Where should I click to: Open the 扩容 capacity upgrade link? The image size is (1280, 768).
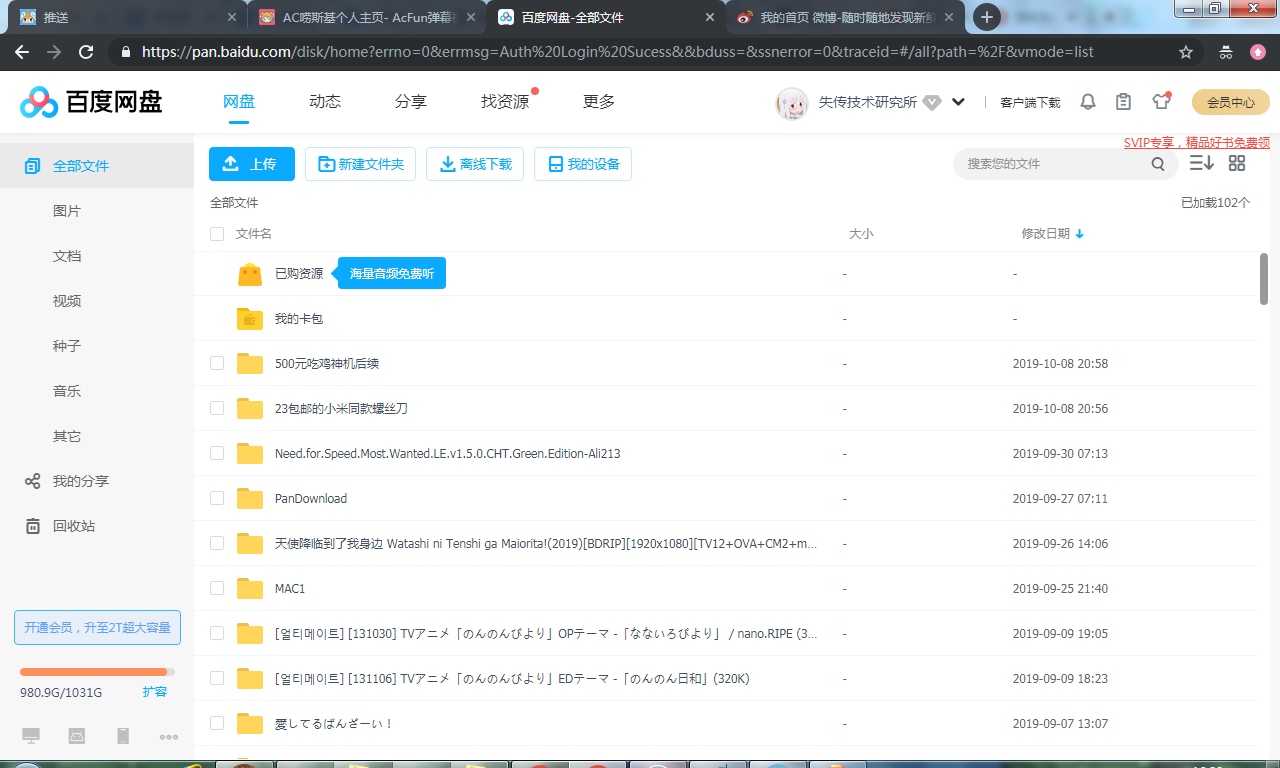[154, 691]
